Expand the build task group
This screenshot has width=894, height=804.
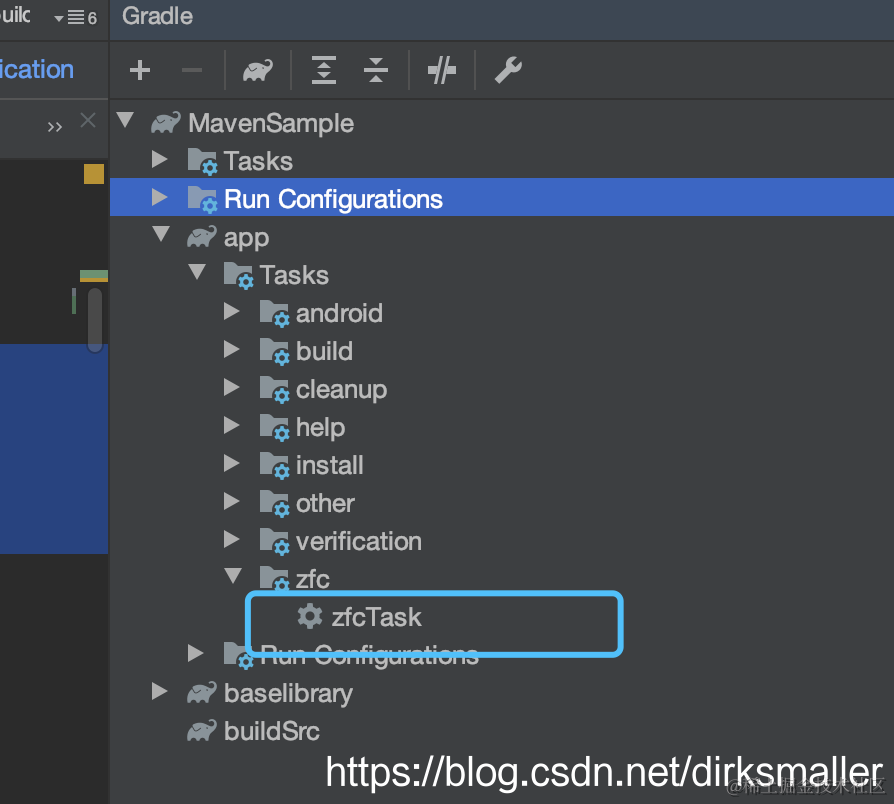point(231,349)
